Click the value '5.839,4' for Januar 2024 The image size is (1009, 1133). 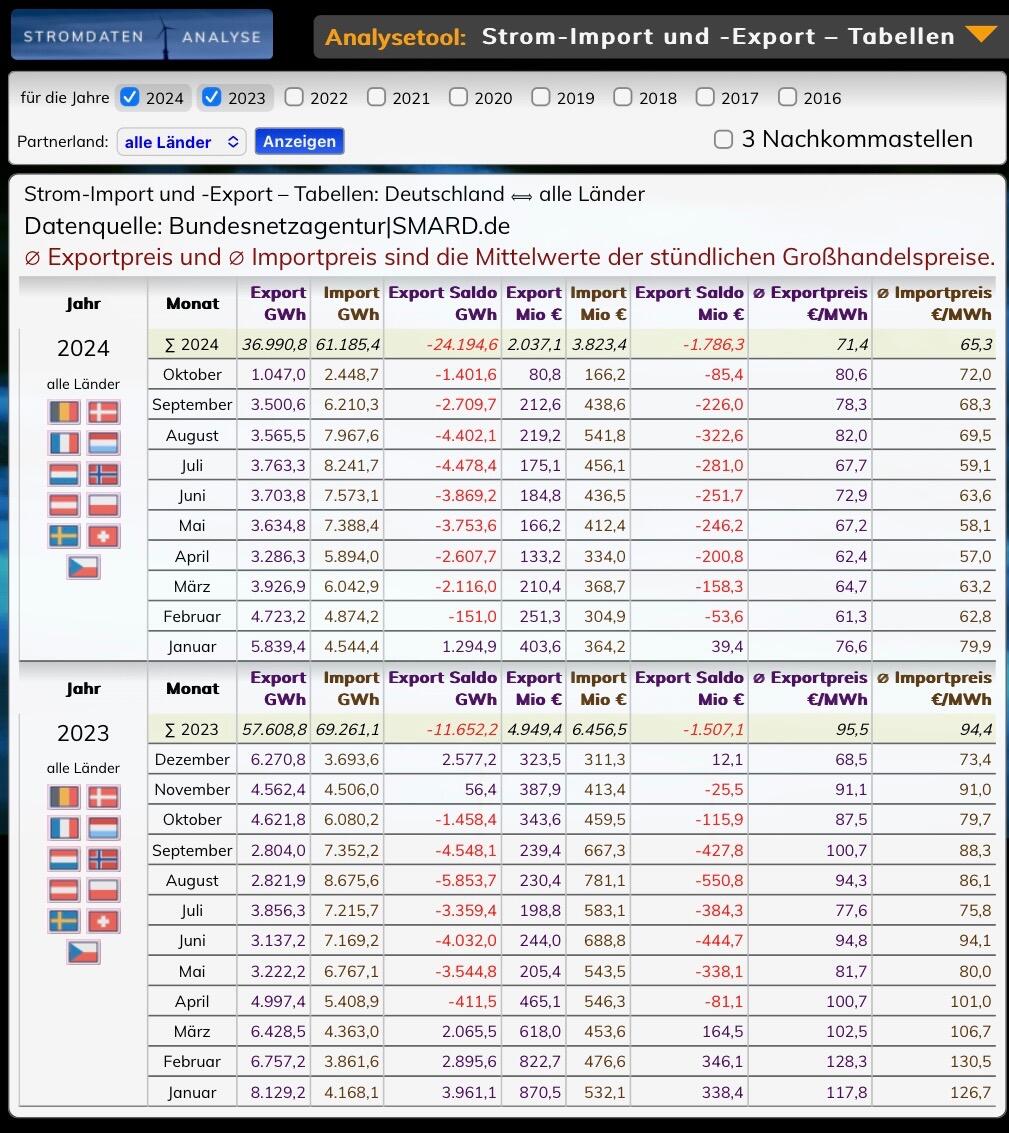point(278,647)
